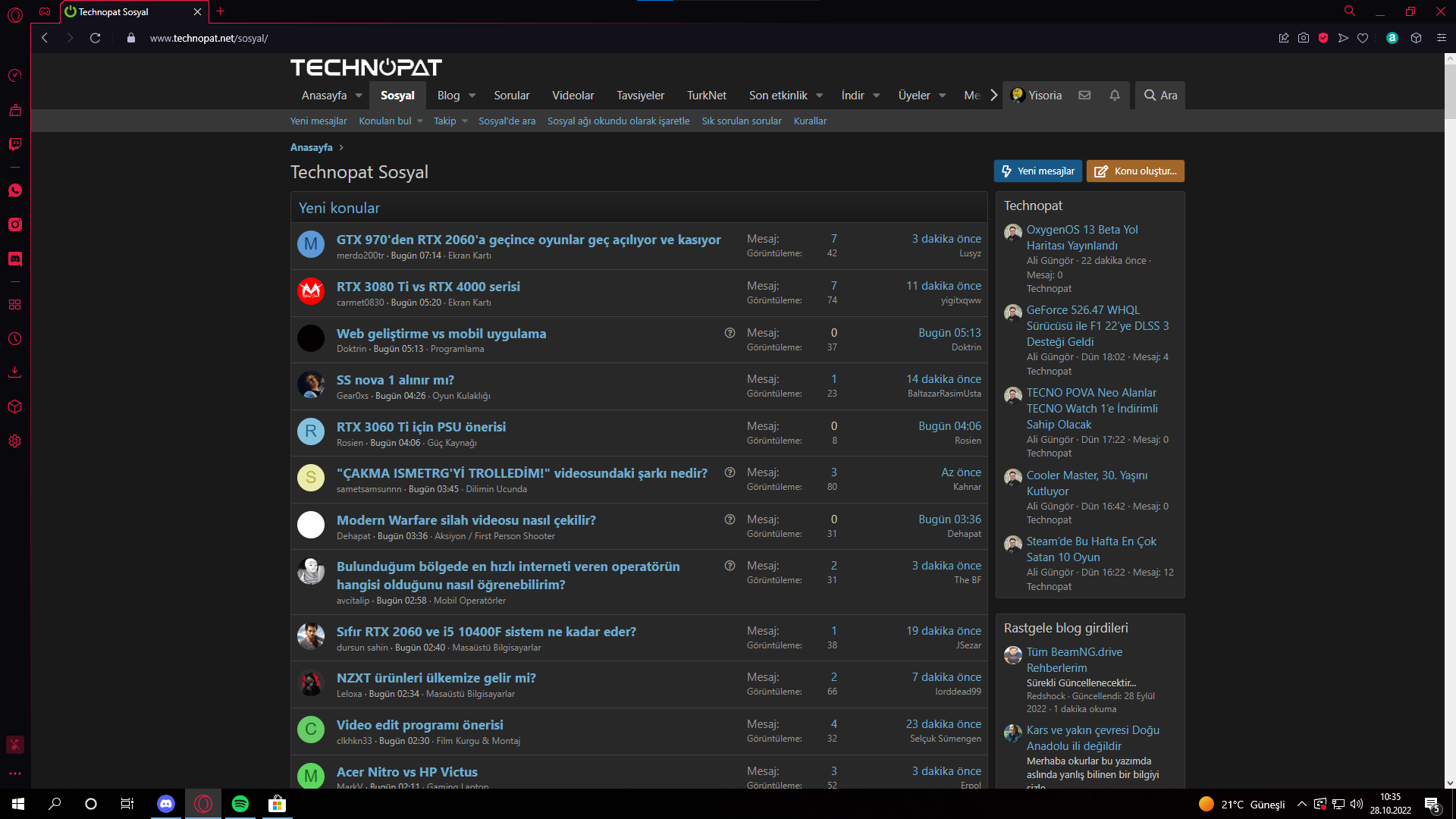1456x819 pixels.
Task: Add page to bookmarks heart icon
Action: pos(1363,38)
